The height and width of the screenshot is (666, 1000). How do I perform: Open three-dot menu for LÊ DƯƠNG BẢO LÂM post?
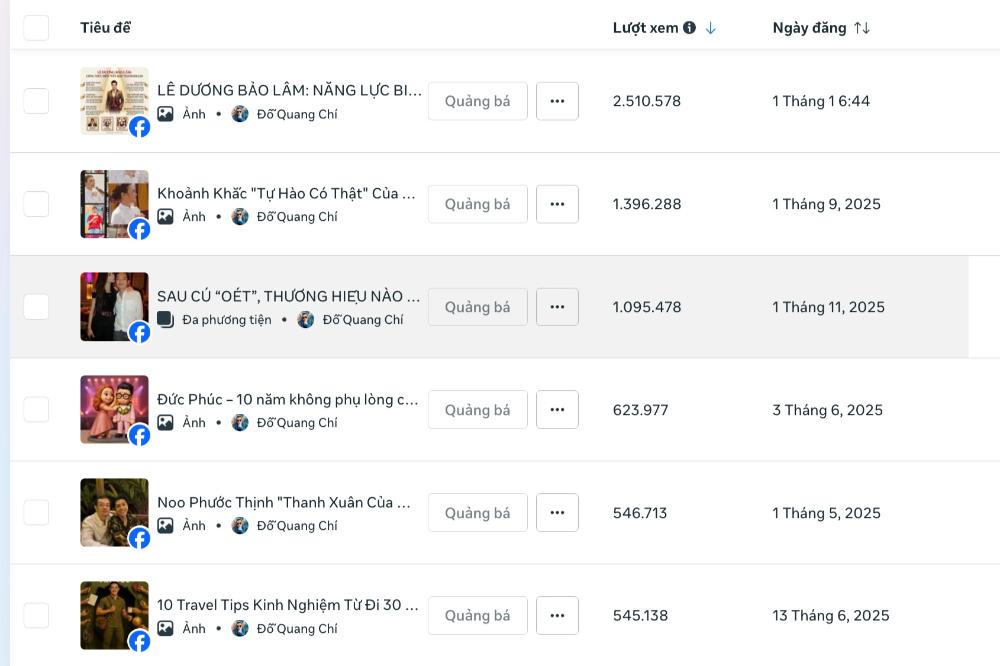pyautogui.click(x=557, y=101)
